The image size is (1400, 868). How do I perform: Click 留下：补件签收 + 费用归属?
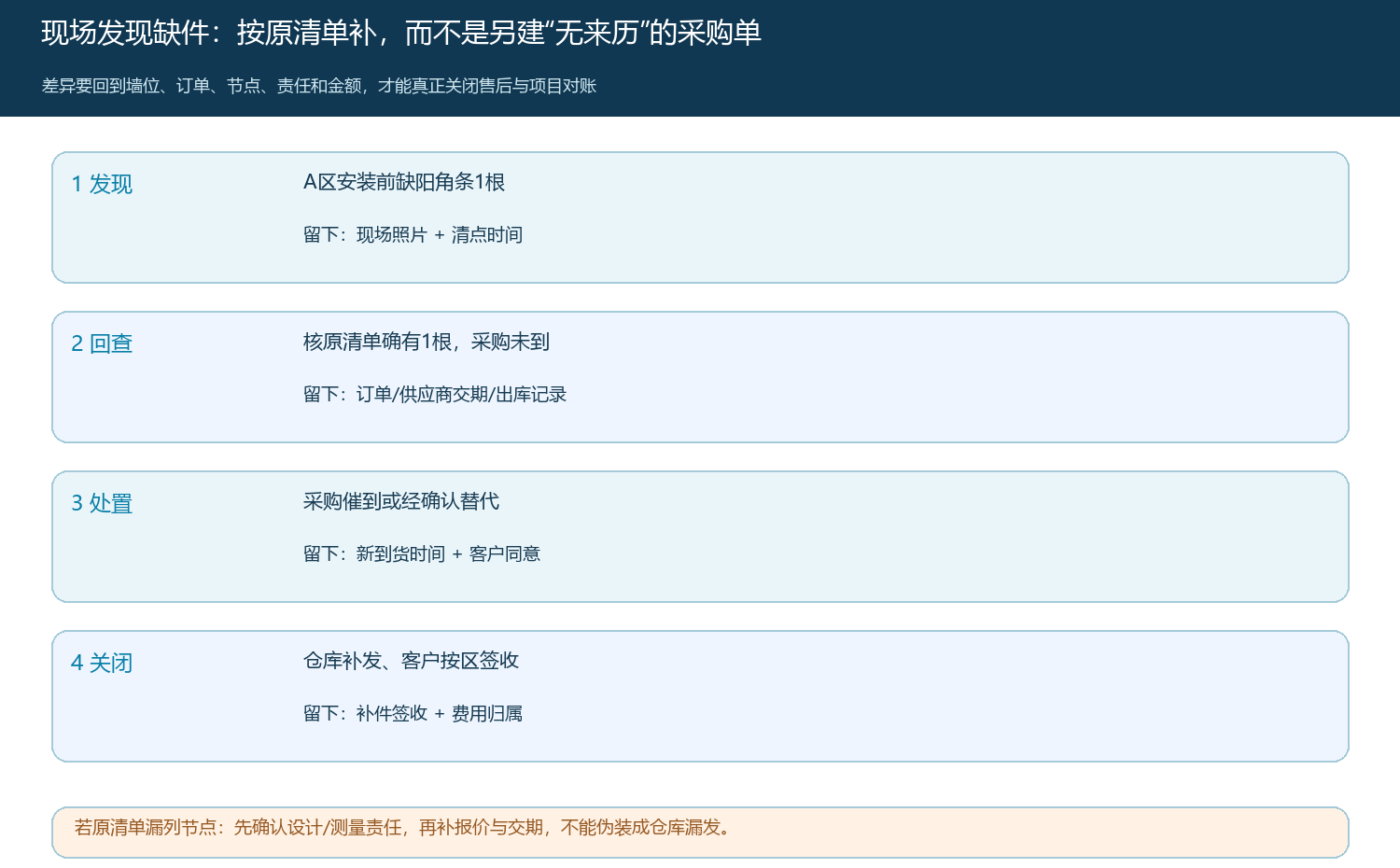413,713
